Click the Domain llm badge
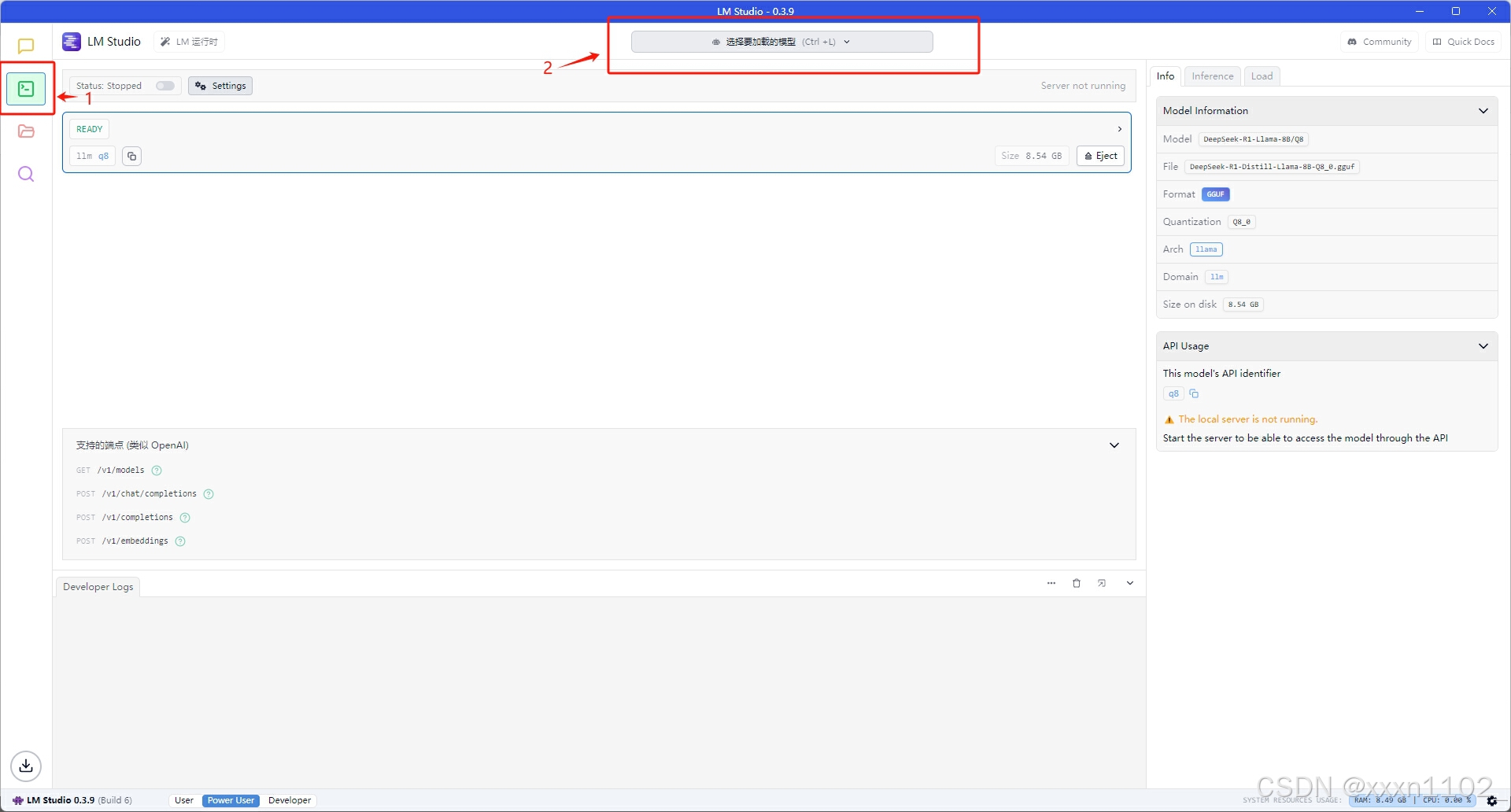The image size is (1511, 812). tap(1217, 277)
